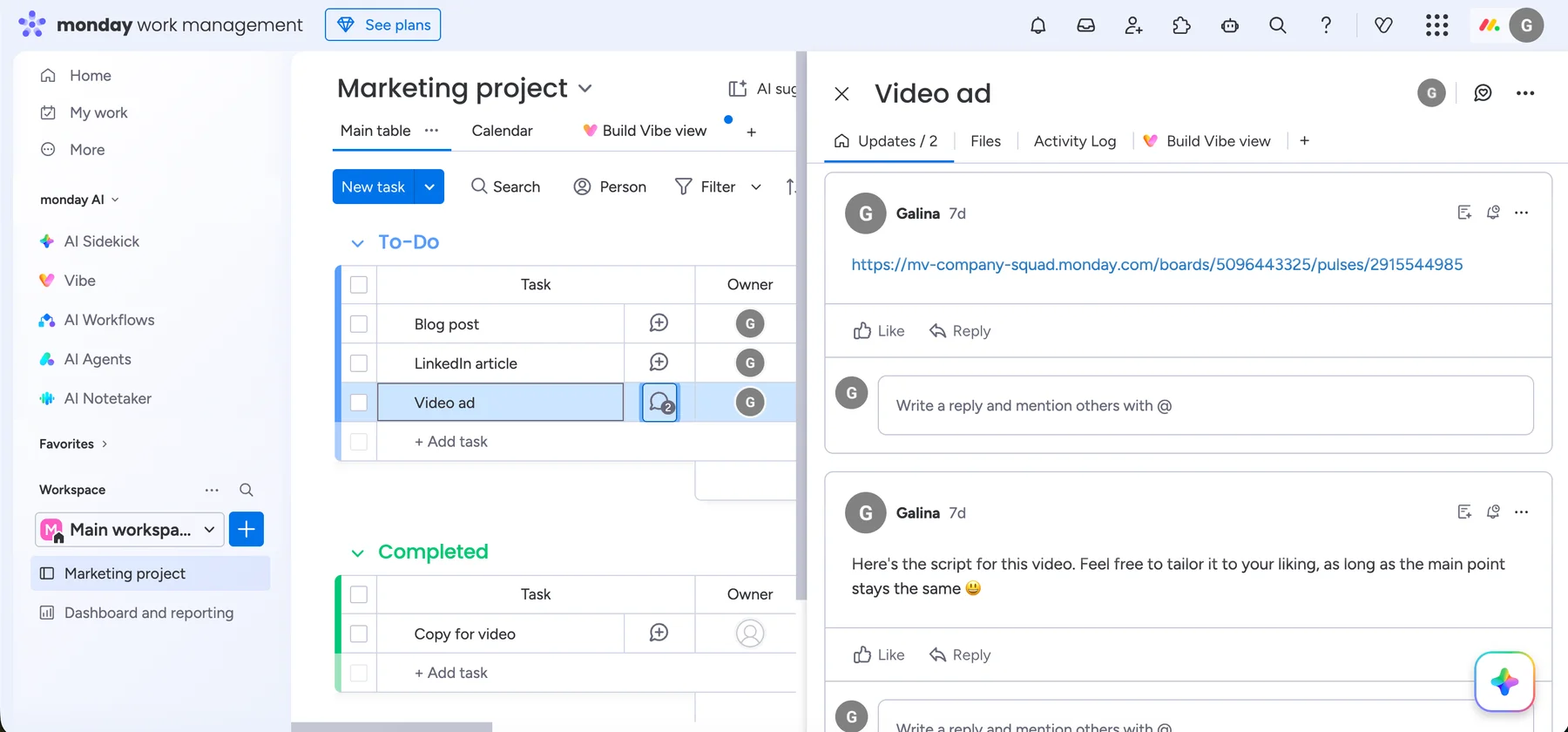Tick the select-all checkbox in To-Do header
The image size is (1568, 732).
(359, 285)
